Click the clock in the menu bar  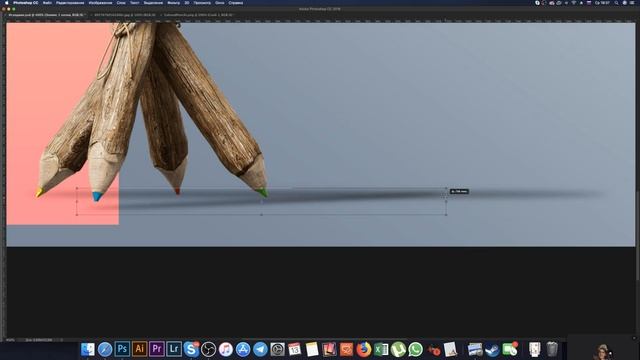click(602, 3)
